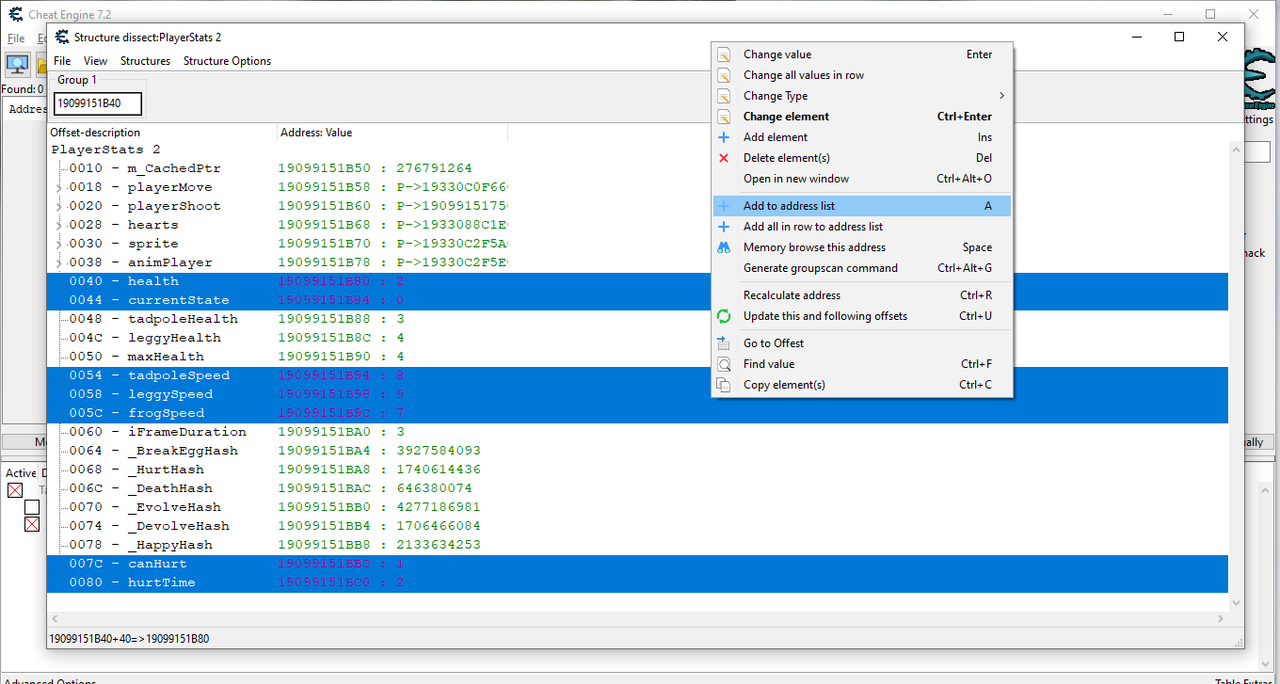Select the 0054 tadpoleSpeed row
This screenshot has width=1280, height=684.
pos(638,376)
